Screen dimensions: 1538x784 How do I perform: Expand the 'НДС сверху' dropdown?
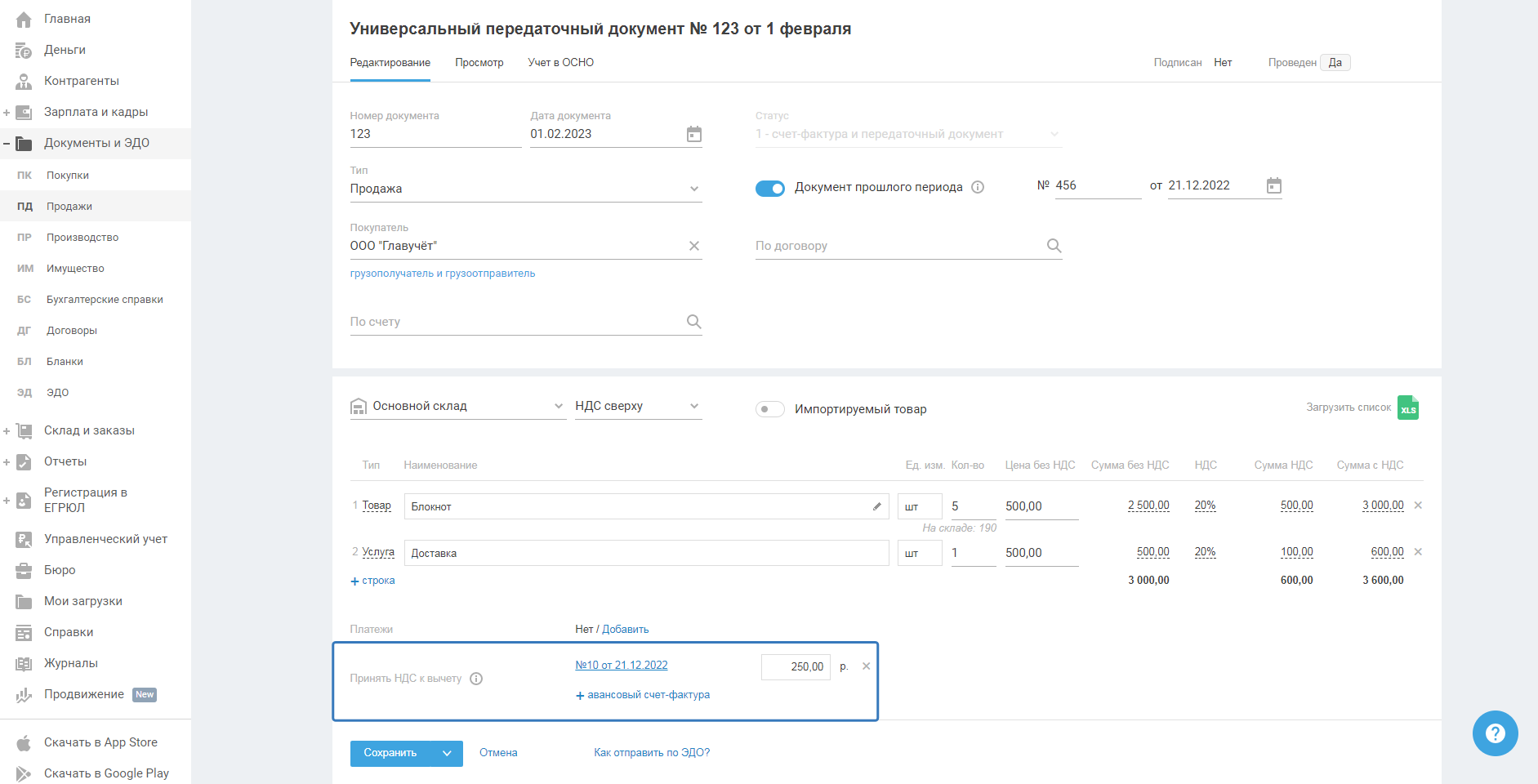pyautogui.click(x=693, y=406)
